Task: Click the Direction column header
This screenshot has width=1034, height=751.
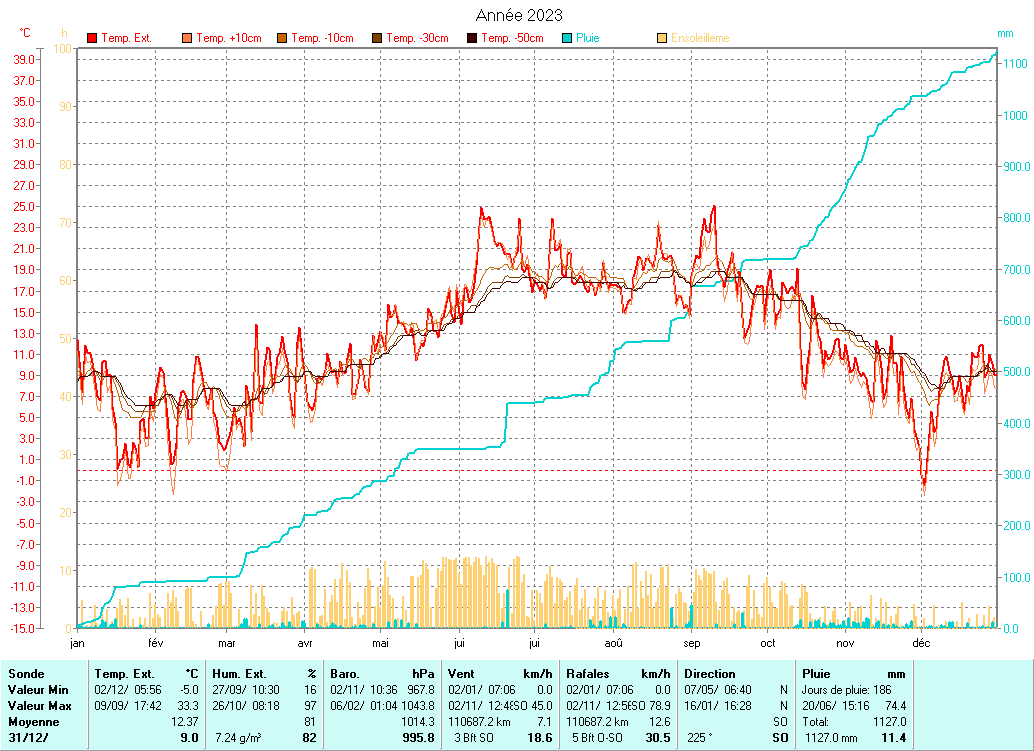Action: click(710, 674)
